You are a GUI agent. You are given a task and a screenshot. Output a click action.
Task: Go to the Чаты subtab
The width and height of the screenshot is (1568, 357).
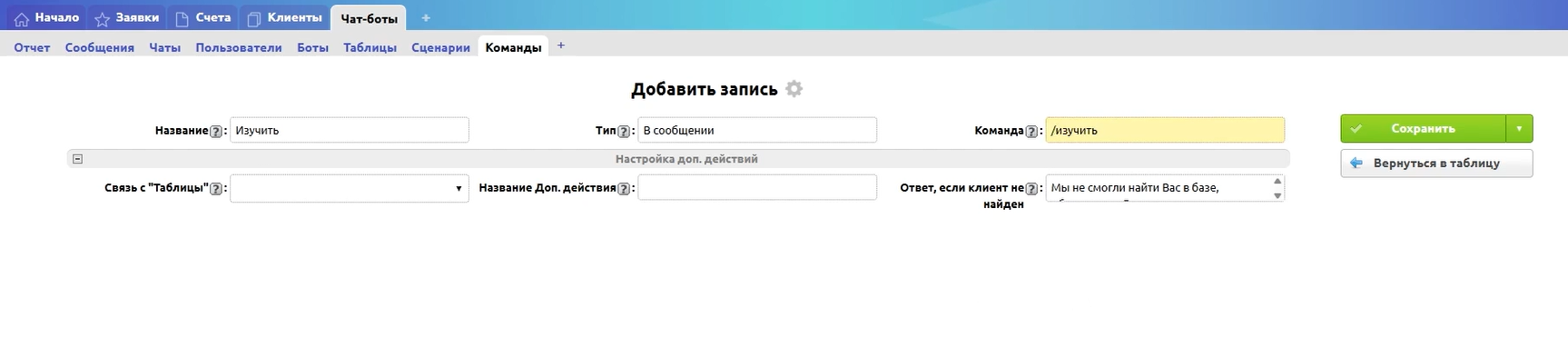tap(164, 47)
